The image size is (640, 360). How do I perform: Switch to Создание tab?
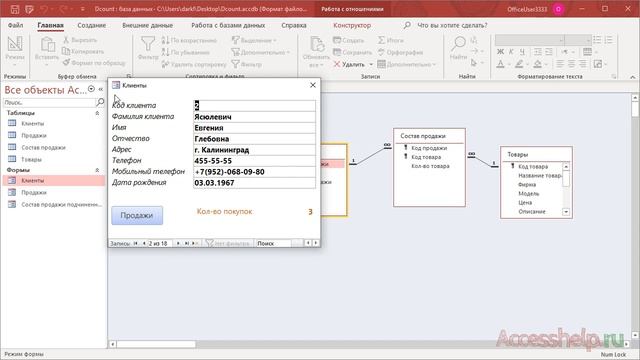91,25
